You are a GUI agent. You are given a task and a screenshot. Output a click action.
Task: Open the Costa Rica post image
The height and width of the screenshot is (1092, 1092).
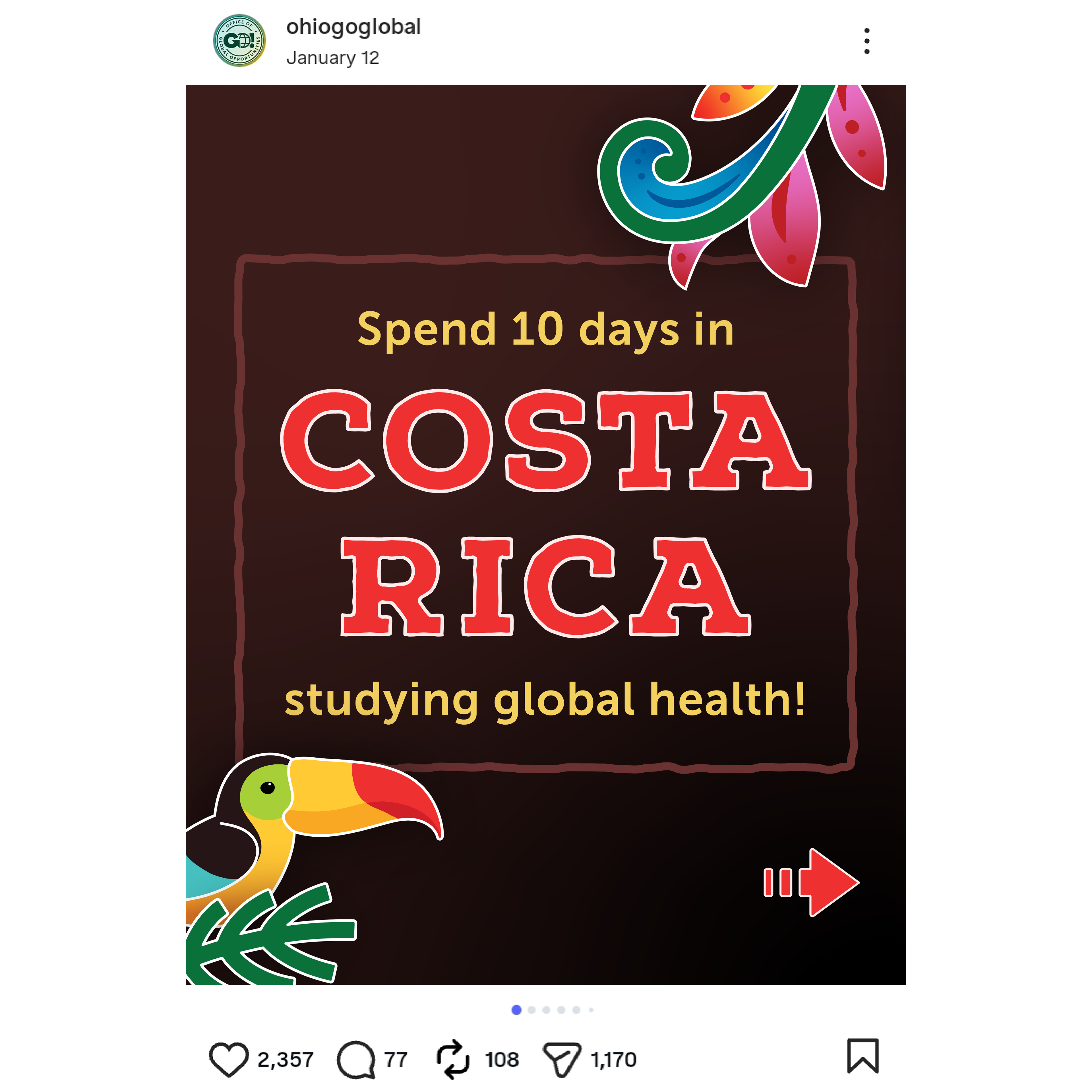point(546,535)
